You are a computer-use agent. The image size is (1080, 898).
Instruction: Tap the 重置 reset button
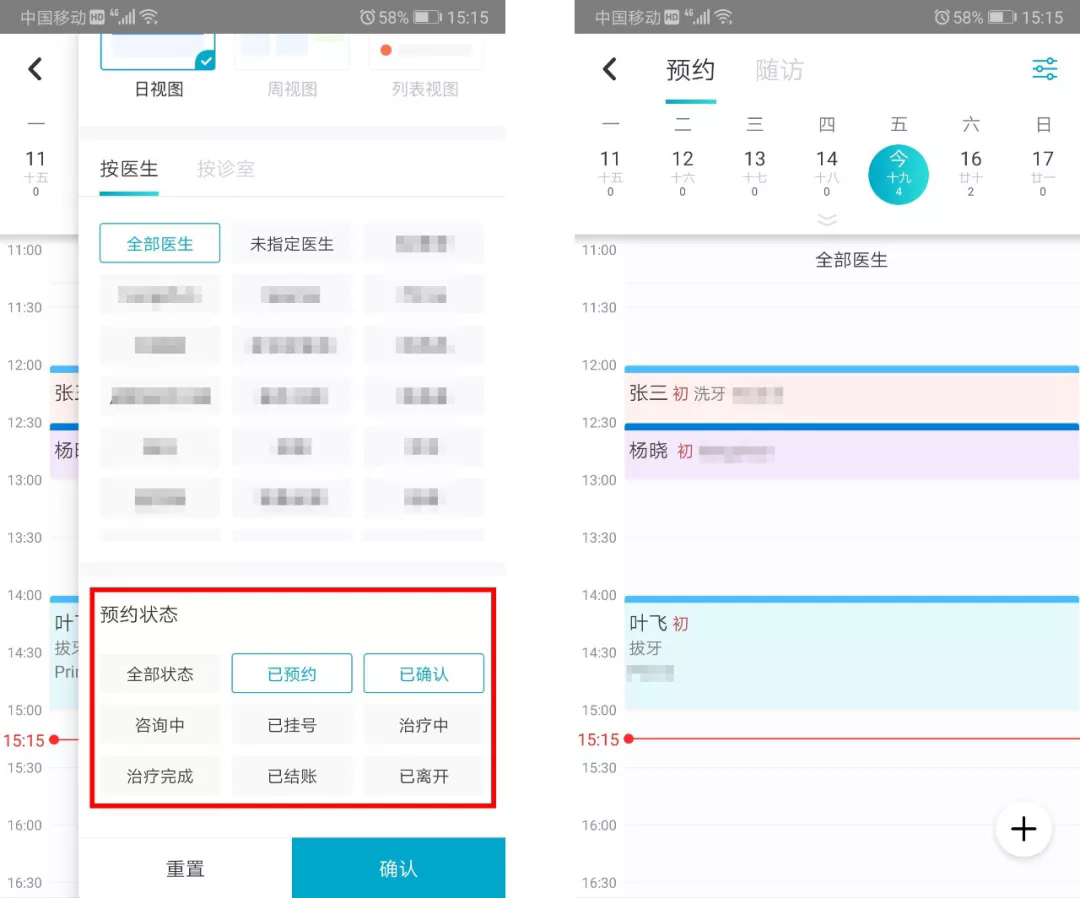tap(185, 868)
